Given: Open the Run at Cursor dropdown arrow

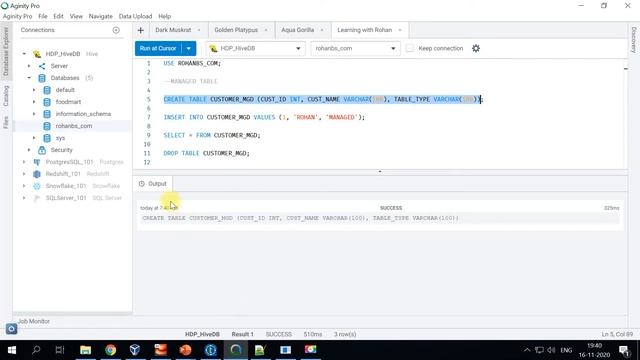Looking at the screenshot, I should pyautogui.click(x=189, y=48).
